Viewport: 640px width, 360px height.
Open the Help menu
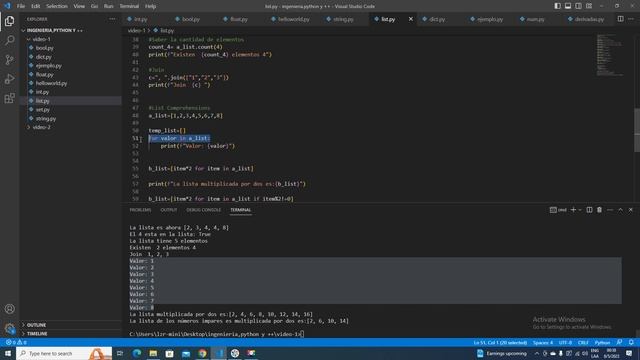click(x=150, y=6)
